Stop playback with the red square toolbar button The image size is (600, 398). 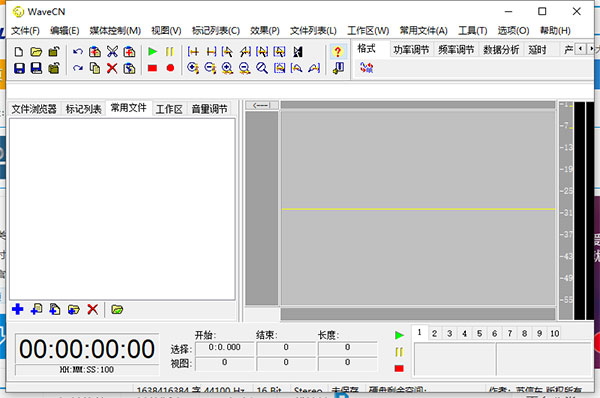pyautogui.click(x=152, y=68)
